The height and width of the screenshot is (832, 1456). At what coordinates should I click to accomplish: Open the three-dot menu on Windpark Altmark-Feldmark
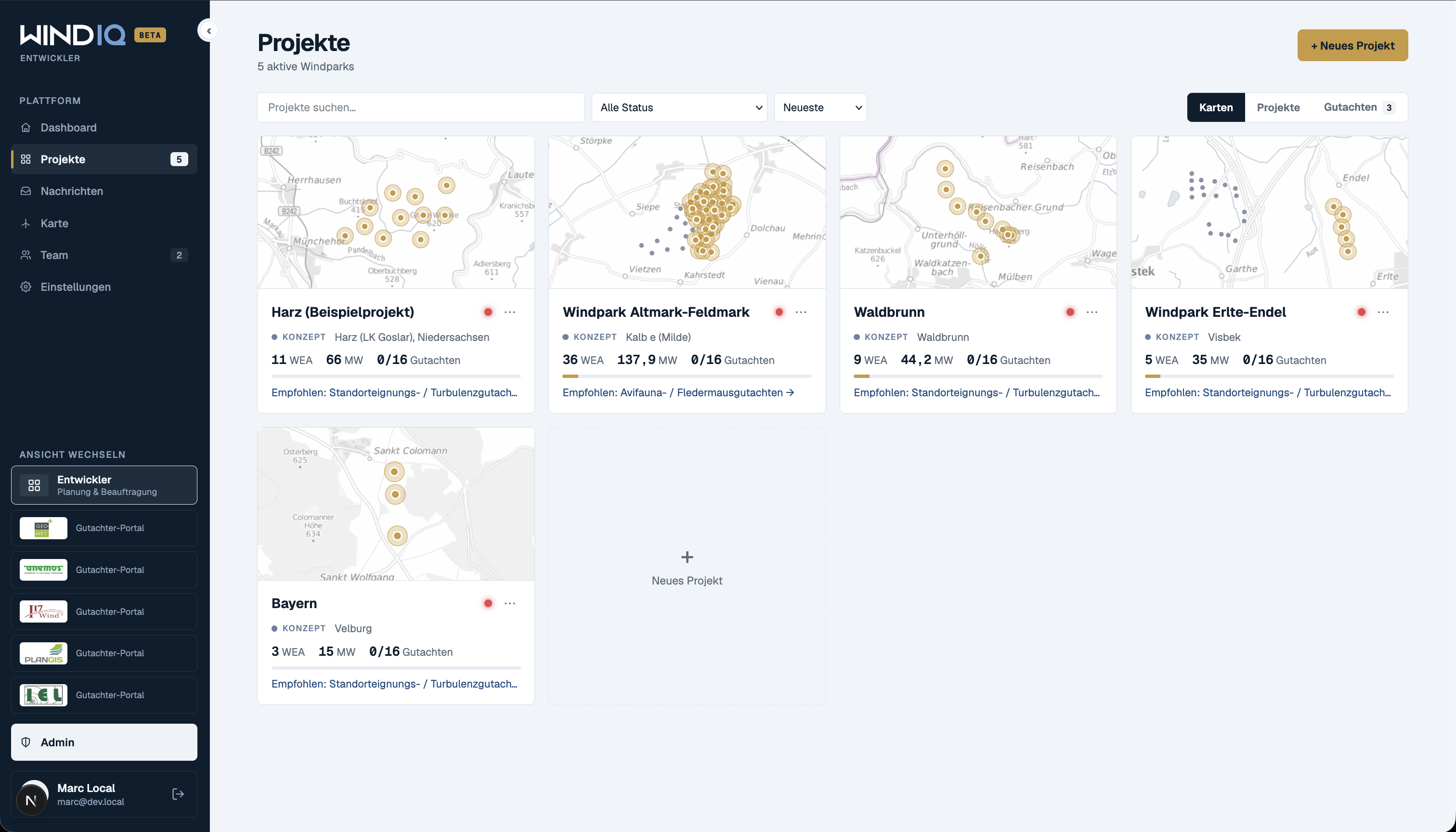[801, 312]
